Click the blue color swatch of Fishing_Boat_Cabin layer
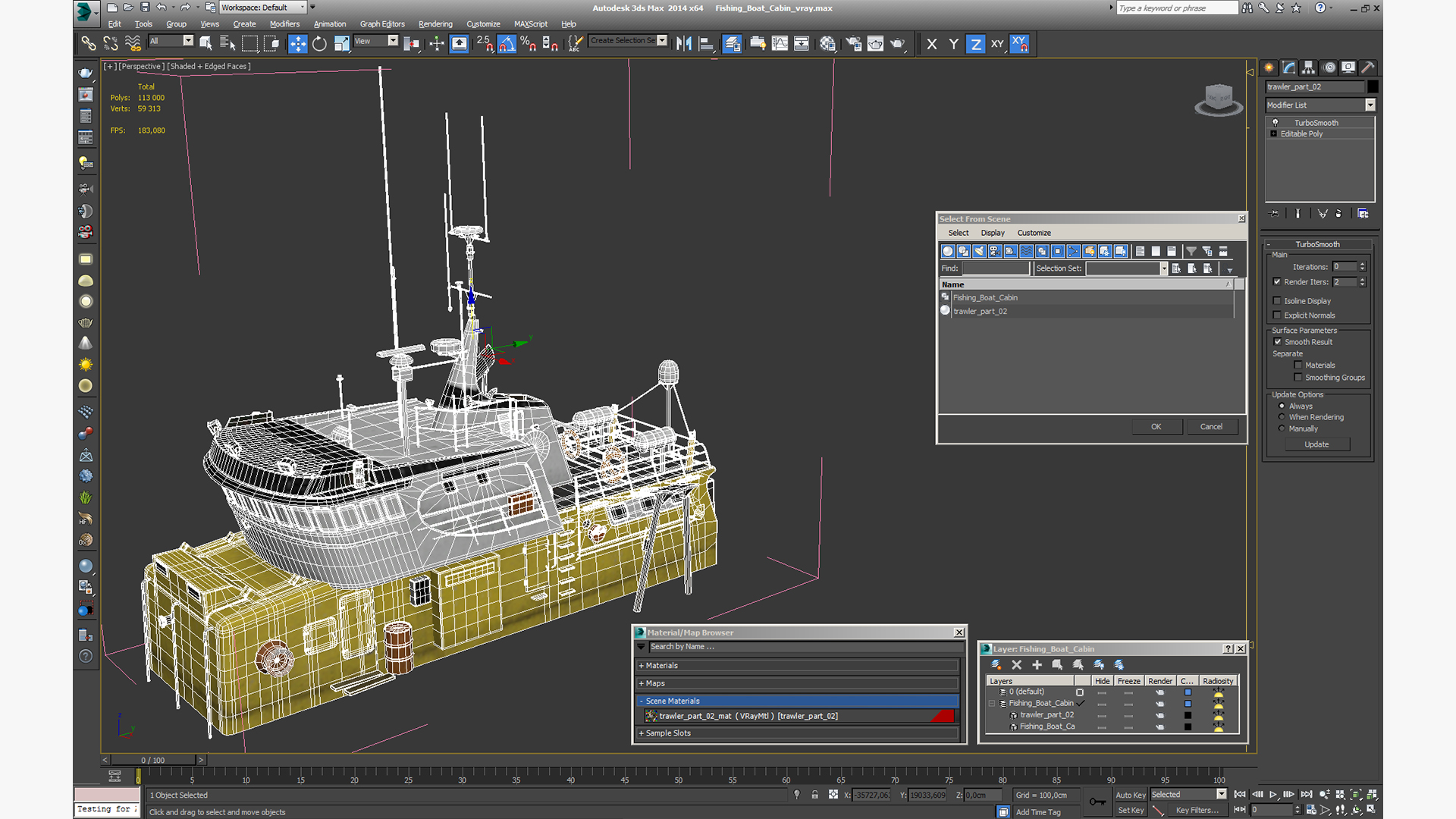1456x819 pixels. point(1188,704)
